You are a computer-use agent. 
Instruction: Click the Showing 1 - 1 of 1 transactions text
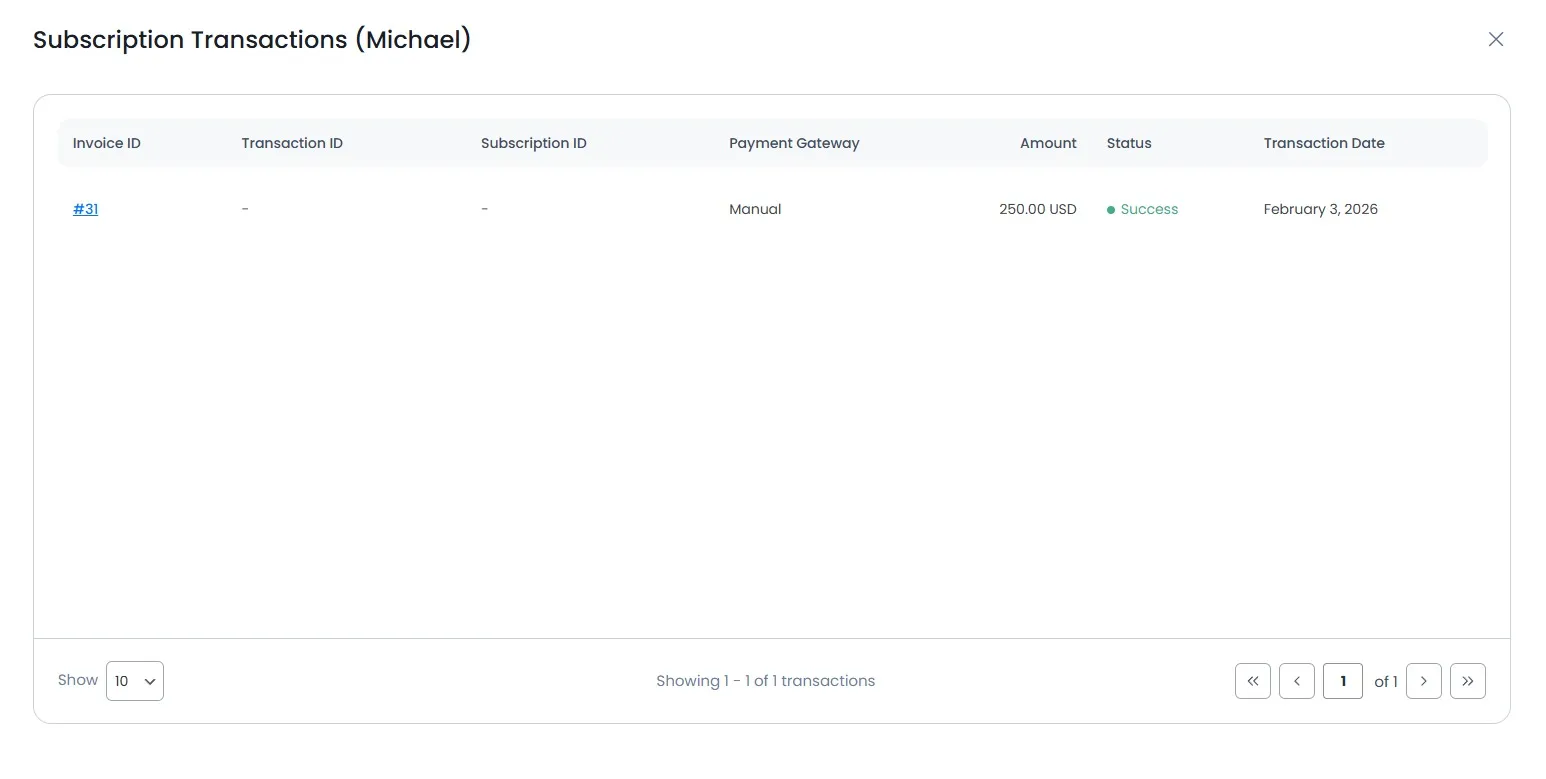coord(765,681)
